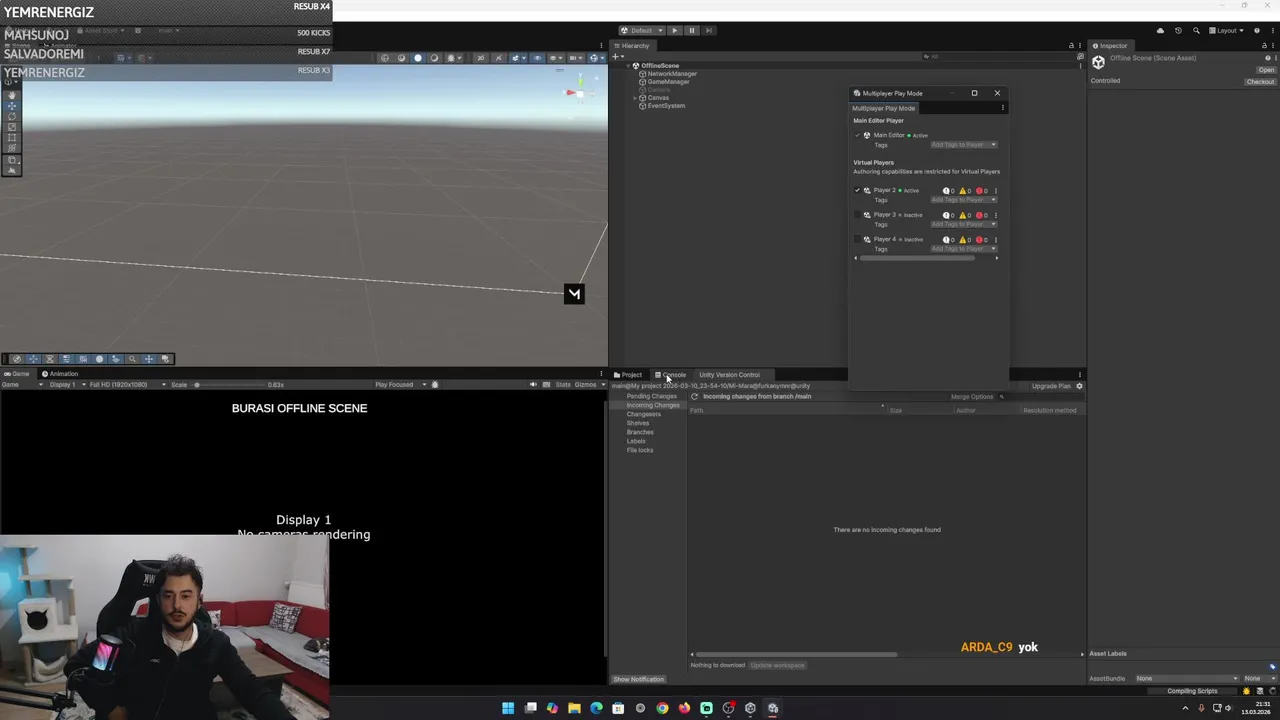1280x720 pixels.
Task: Toggle Gizmos in the Game view
Action: [x=585, y=384]
